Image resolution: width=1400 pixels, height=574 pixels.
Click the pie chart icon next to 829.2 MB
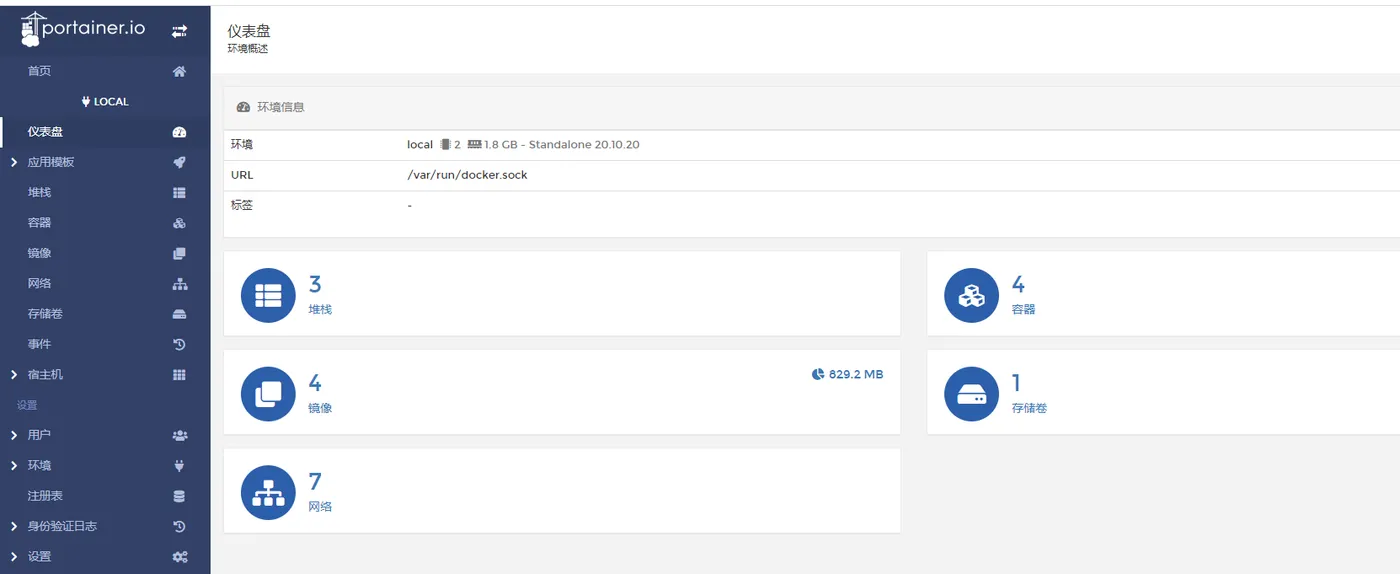818,374
